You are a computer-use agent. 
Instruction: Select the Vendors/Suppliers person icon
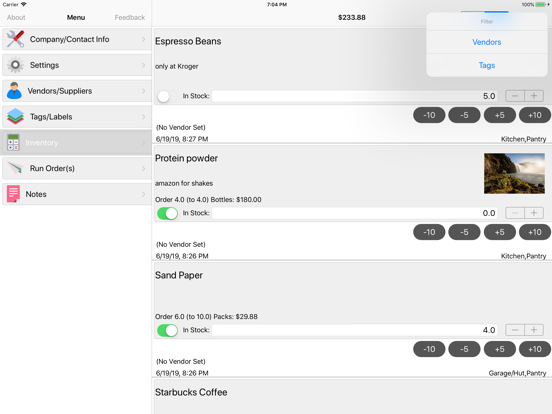pyautogui.click(x=14, y=91)
